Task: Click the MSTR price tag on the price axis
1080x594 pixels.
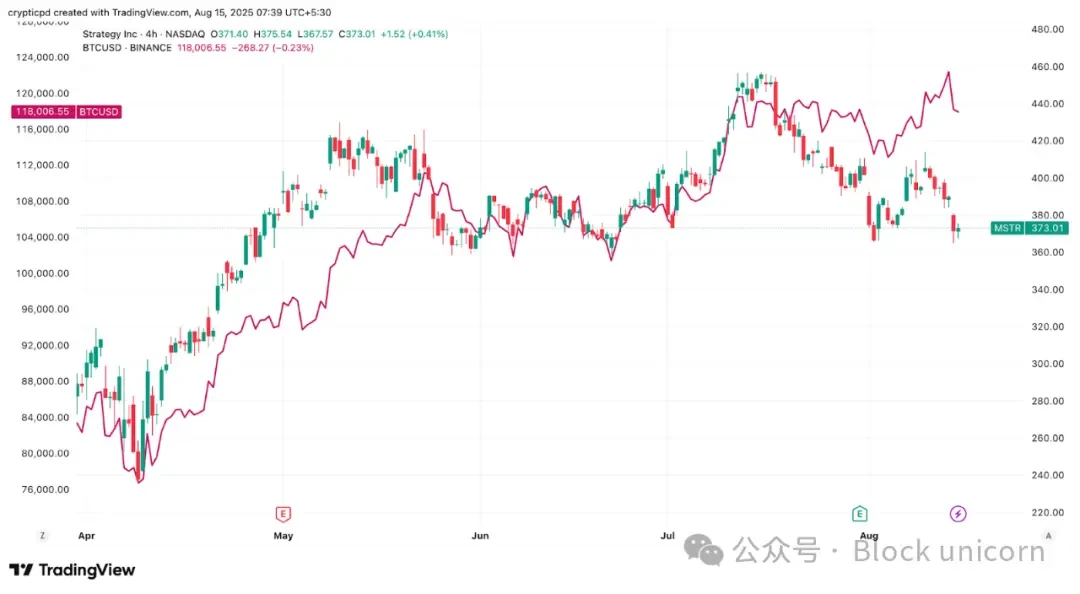Action: 1005,228
